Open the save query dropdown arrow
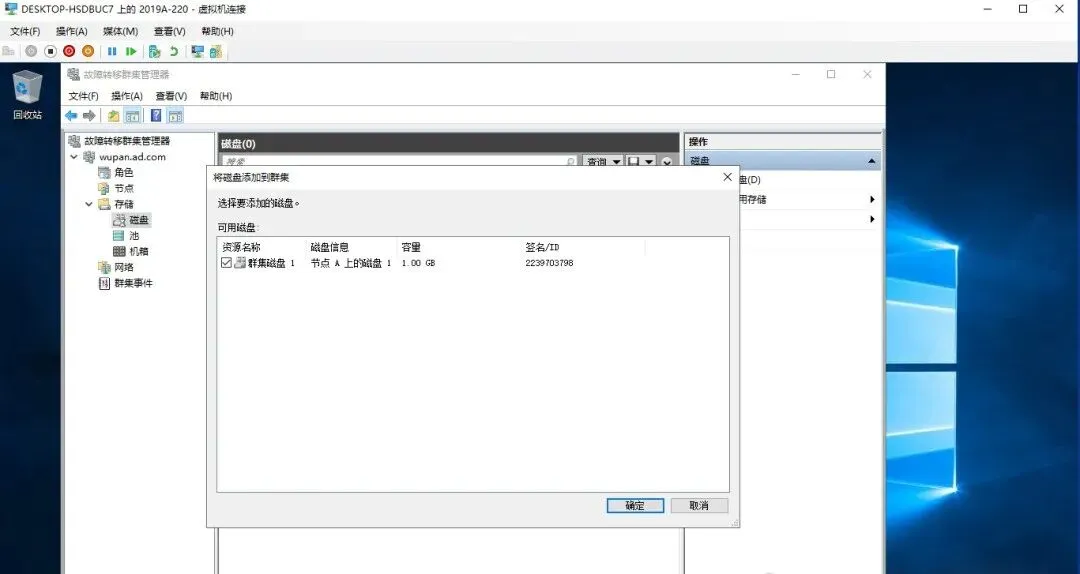This screenshot has width=1080, height=574. tap(649, 162)
